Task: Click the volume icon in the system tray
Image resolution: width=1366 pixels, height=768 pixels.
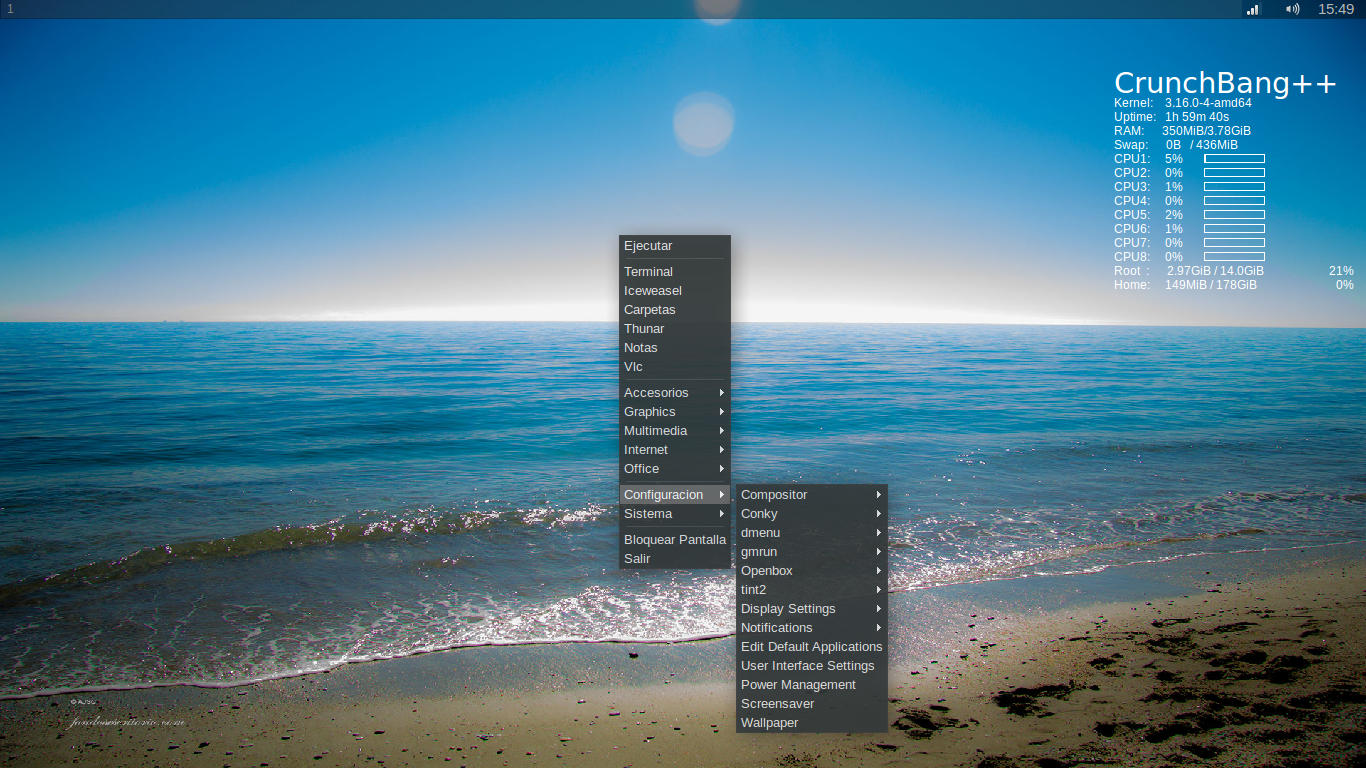Action: [1291, 9]
